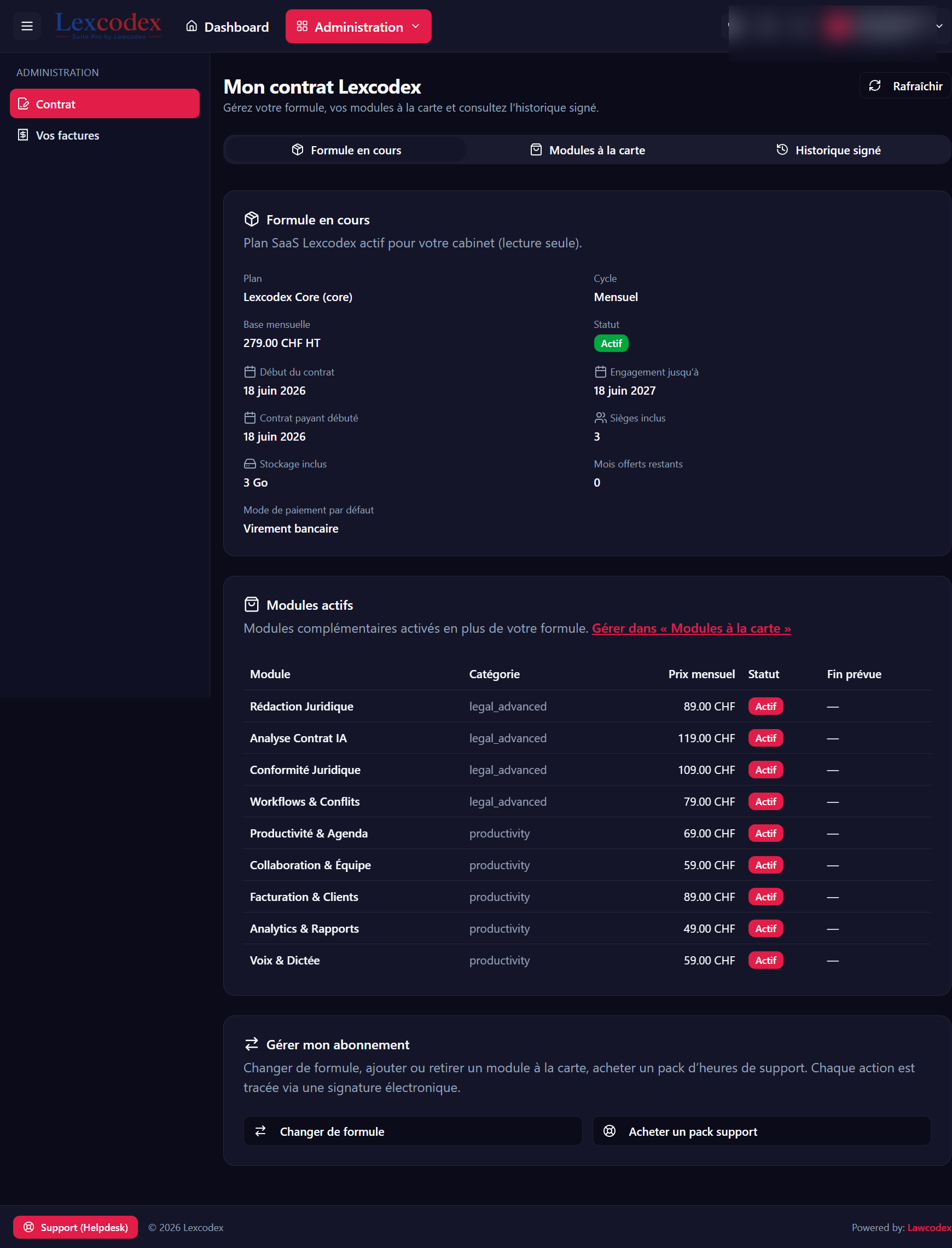Screen dimensions: 952x1248
Task: Select the Workflows & Conflits module
Action: pyautogui.click(x=305, y=801)
